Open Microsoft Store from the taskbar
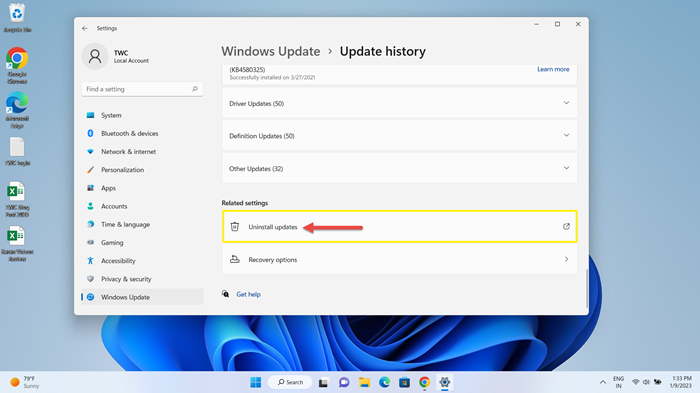The width and height of the screenshot is (700, 393). click(404, 382)
